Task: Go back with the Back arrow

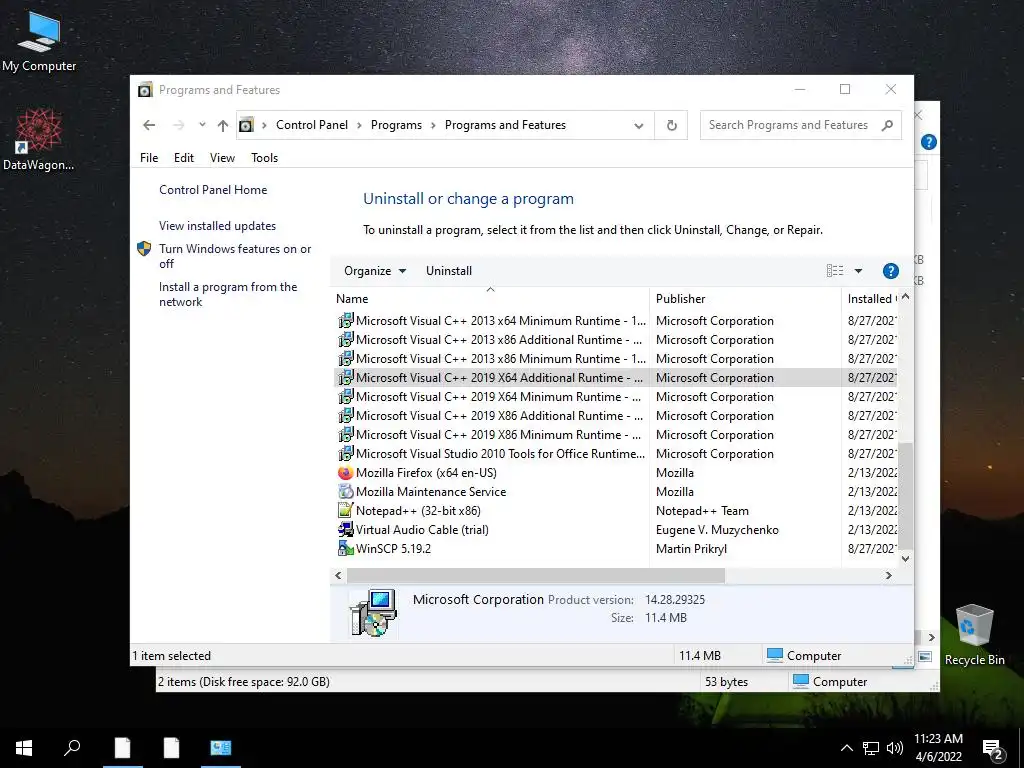Action: pyautogui.click(x=150, y=125)
